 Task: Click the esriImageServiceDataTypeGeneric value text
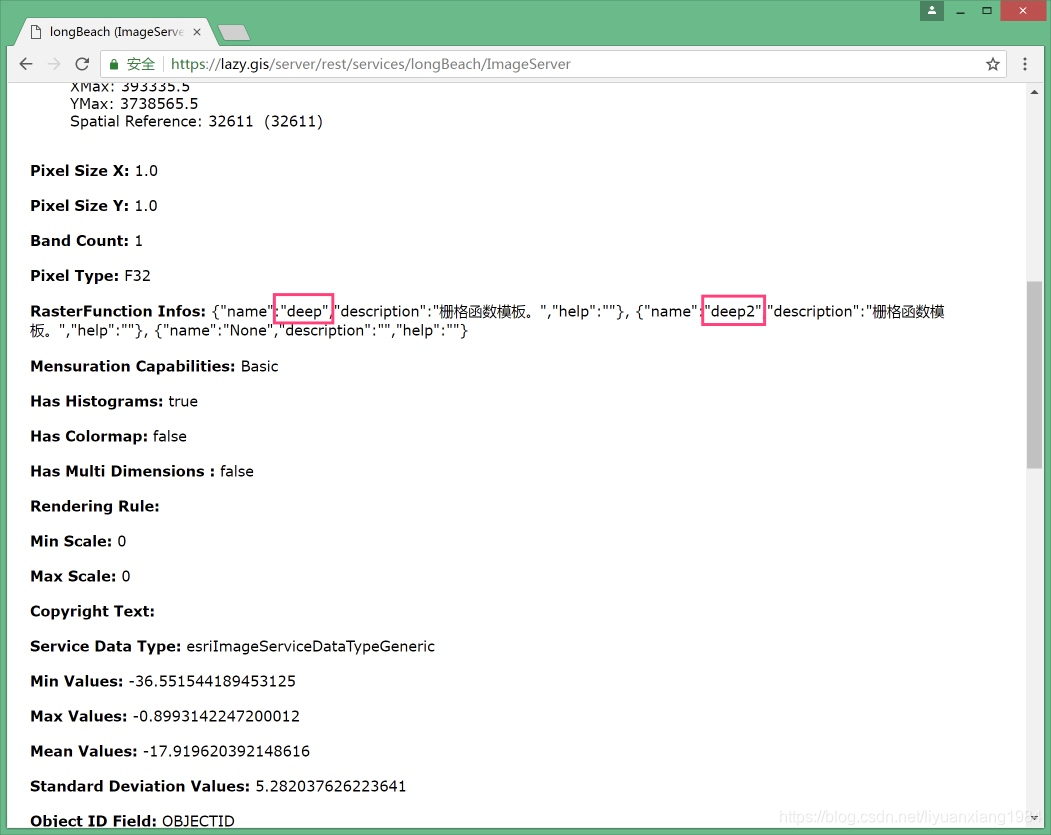pos(310,646)
